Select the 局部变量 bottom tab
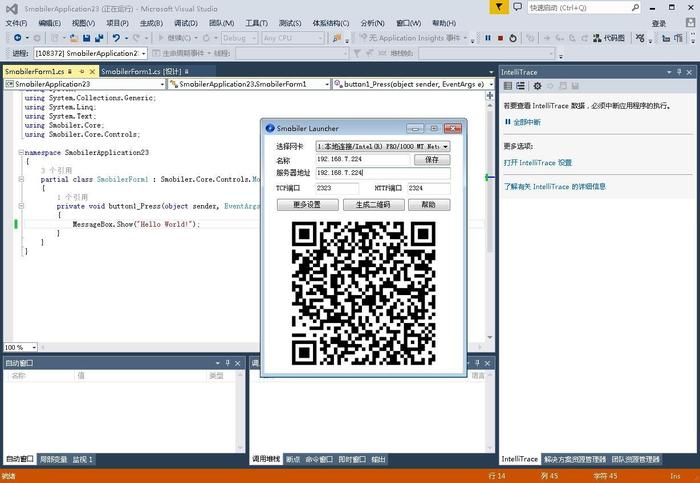 (x=54, y=459)
